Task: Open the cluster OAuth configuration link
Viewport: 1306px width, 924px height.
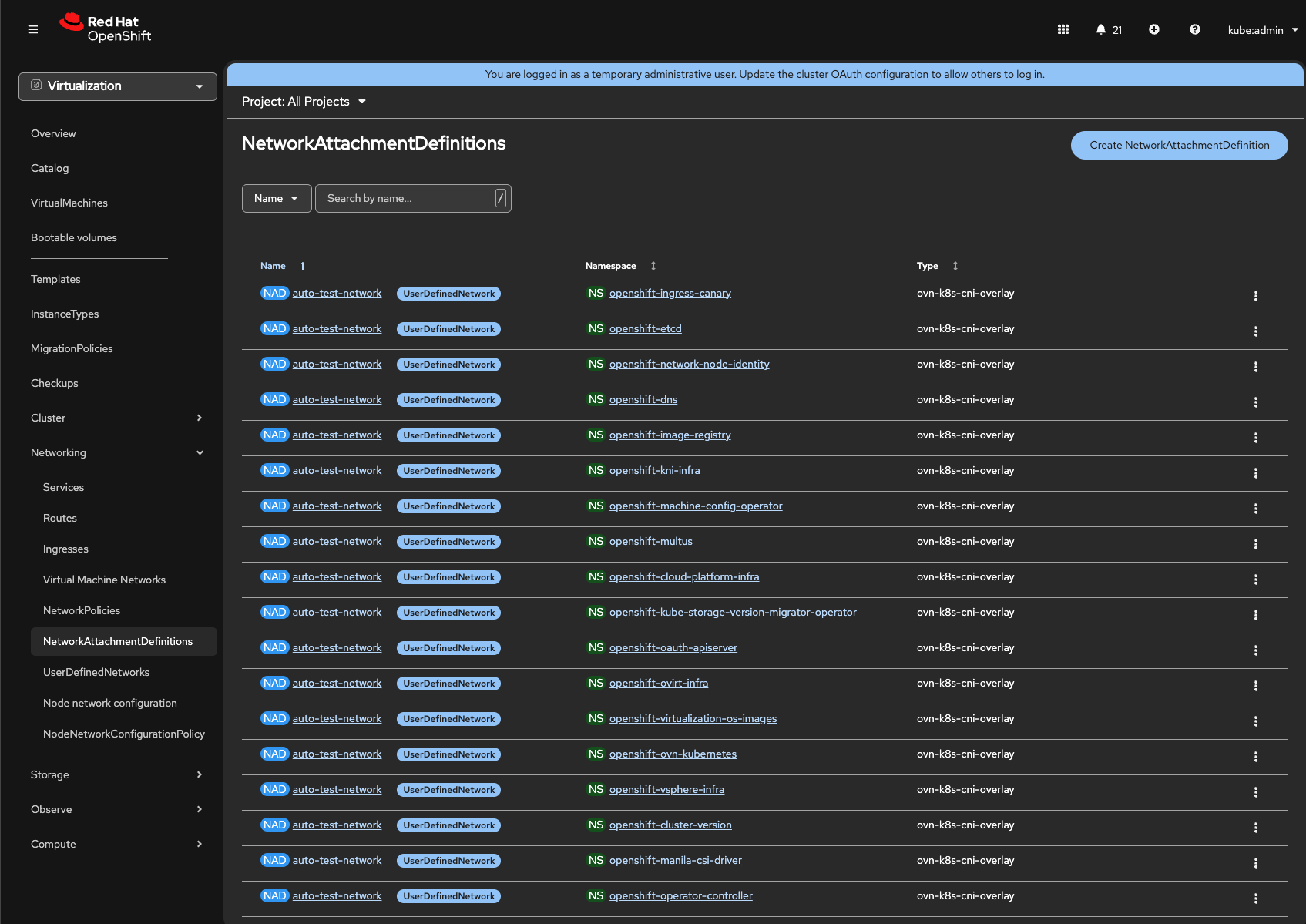Action: point(861,74)
